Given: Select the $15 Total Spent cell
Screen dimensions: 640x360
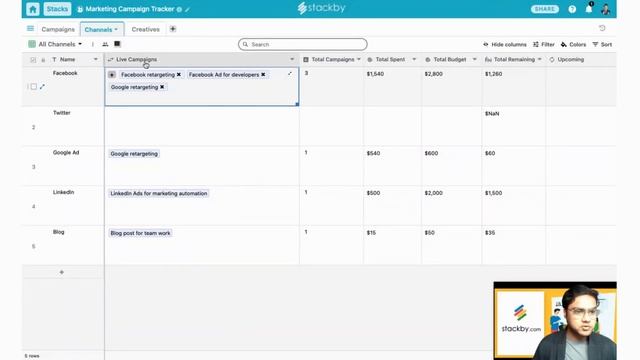Looking at the screenshot, I should point(392,245).
